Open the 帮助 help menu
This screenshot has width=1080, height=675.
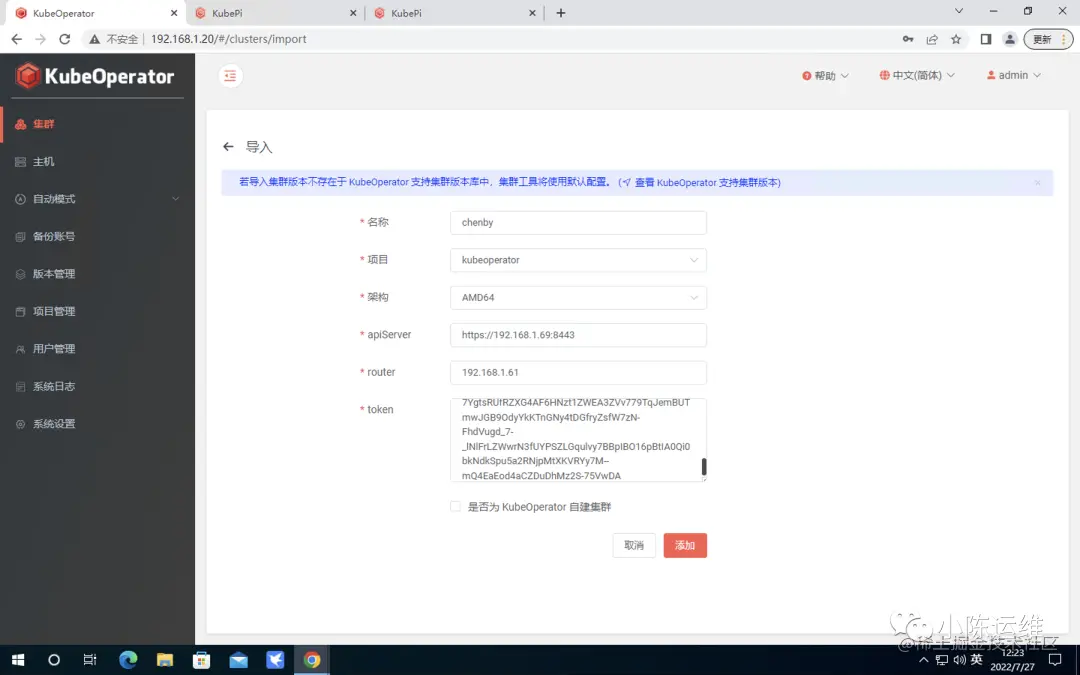click(824, 75)
